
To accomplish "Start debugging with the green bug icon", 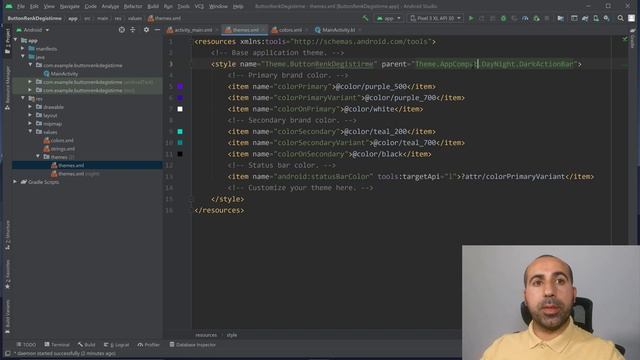I will click(x=503, y=18).
